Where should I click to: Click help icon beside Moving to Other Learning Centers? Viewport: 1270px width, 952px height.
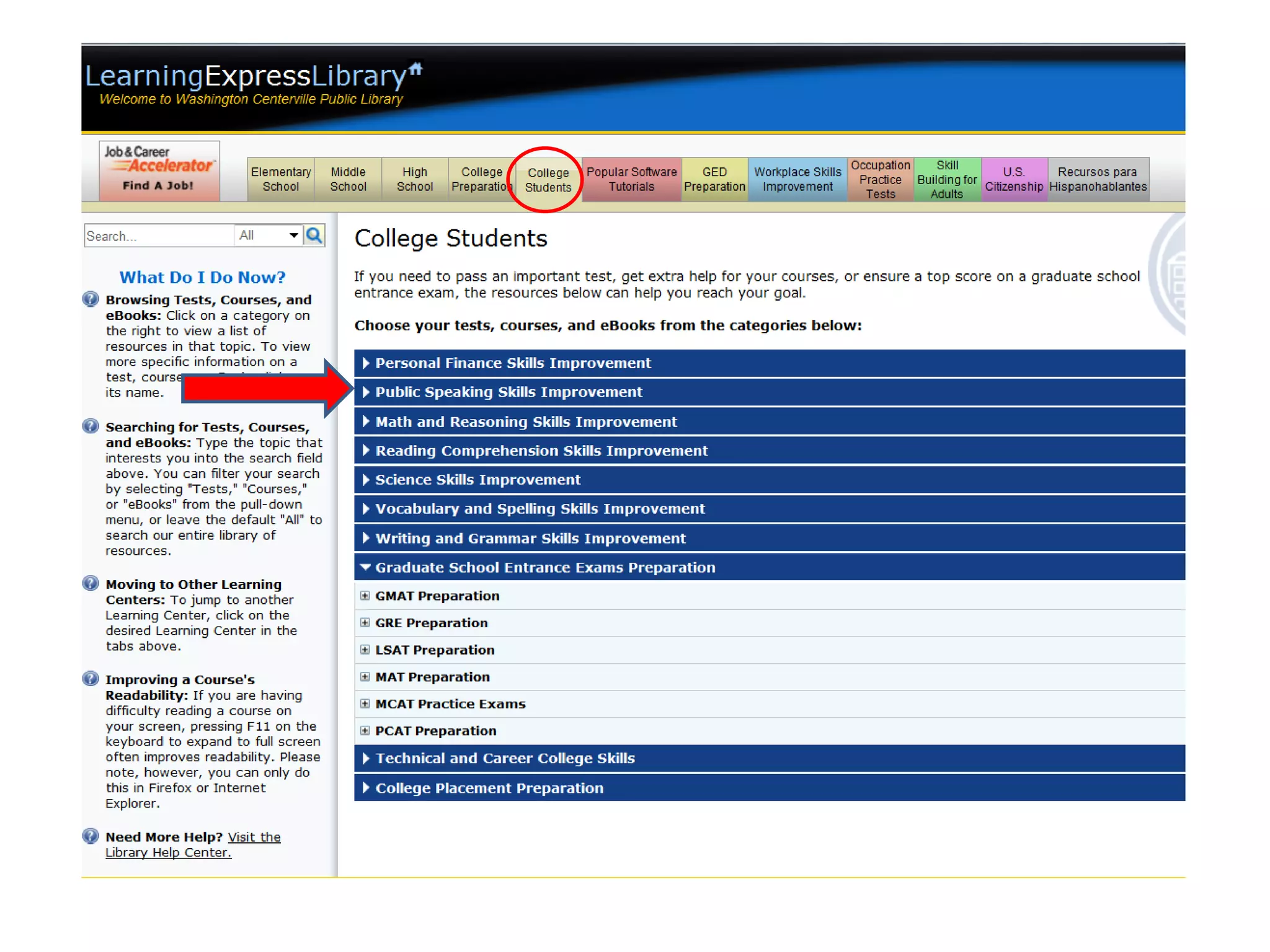91,584
